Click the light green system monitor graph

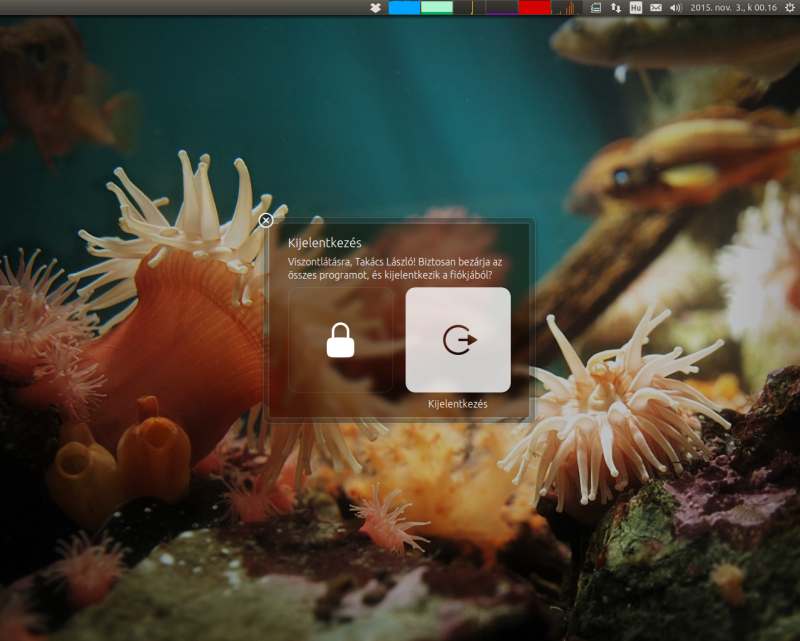(437, 8)
